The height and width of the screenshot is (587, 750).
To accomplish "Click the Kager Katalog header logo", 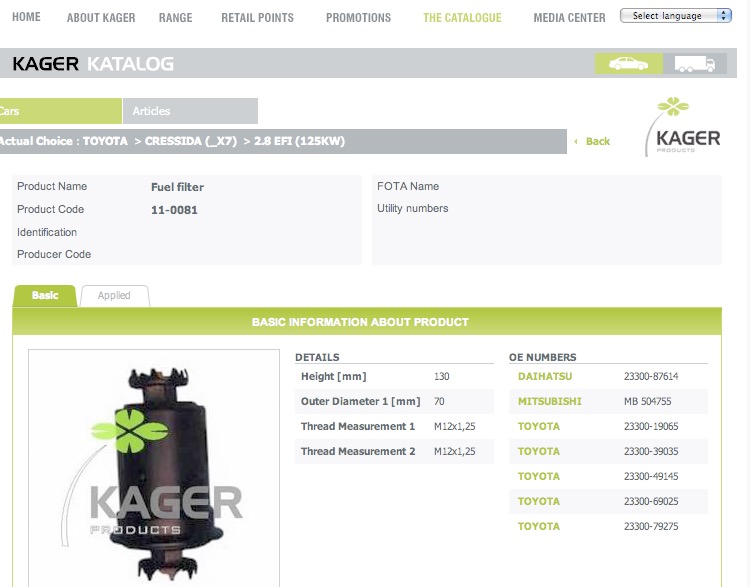I will click(93, 64).
